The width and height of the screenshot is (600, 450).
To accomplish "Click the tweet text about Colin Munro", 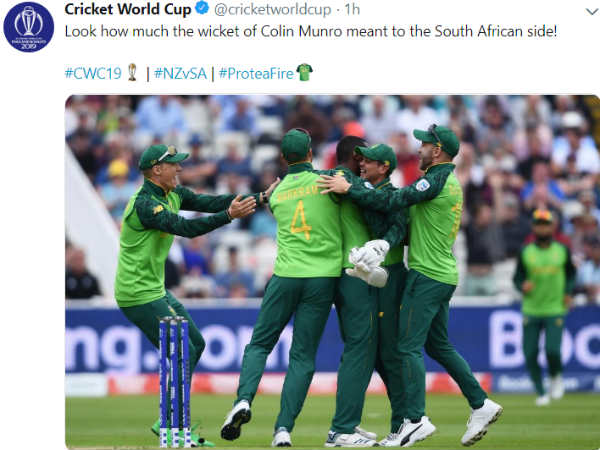I will tap(311, 31).
